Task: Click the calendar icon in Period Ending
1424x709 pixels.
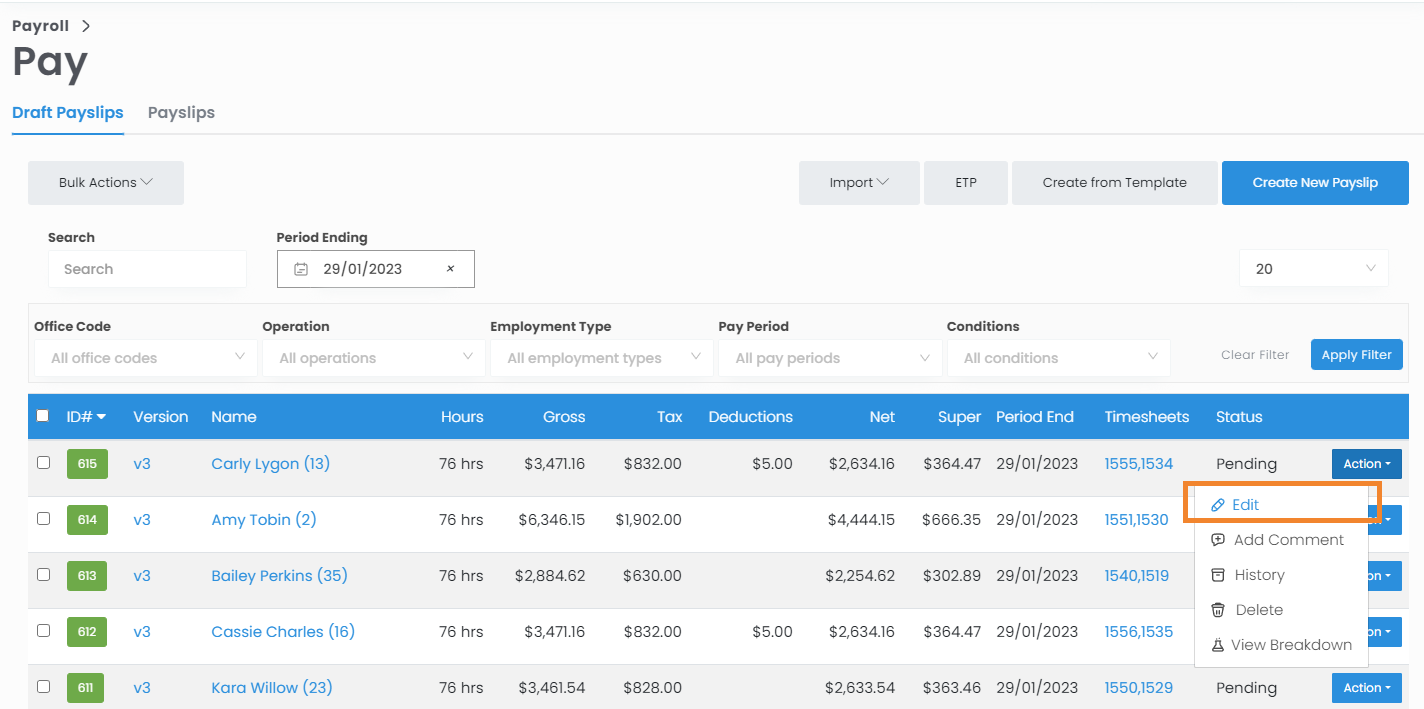Action: [301, 269]
